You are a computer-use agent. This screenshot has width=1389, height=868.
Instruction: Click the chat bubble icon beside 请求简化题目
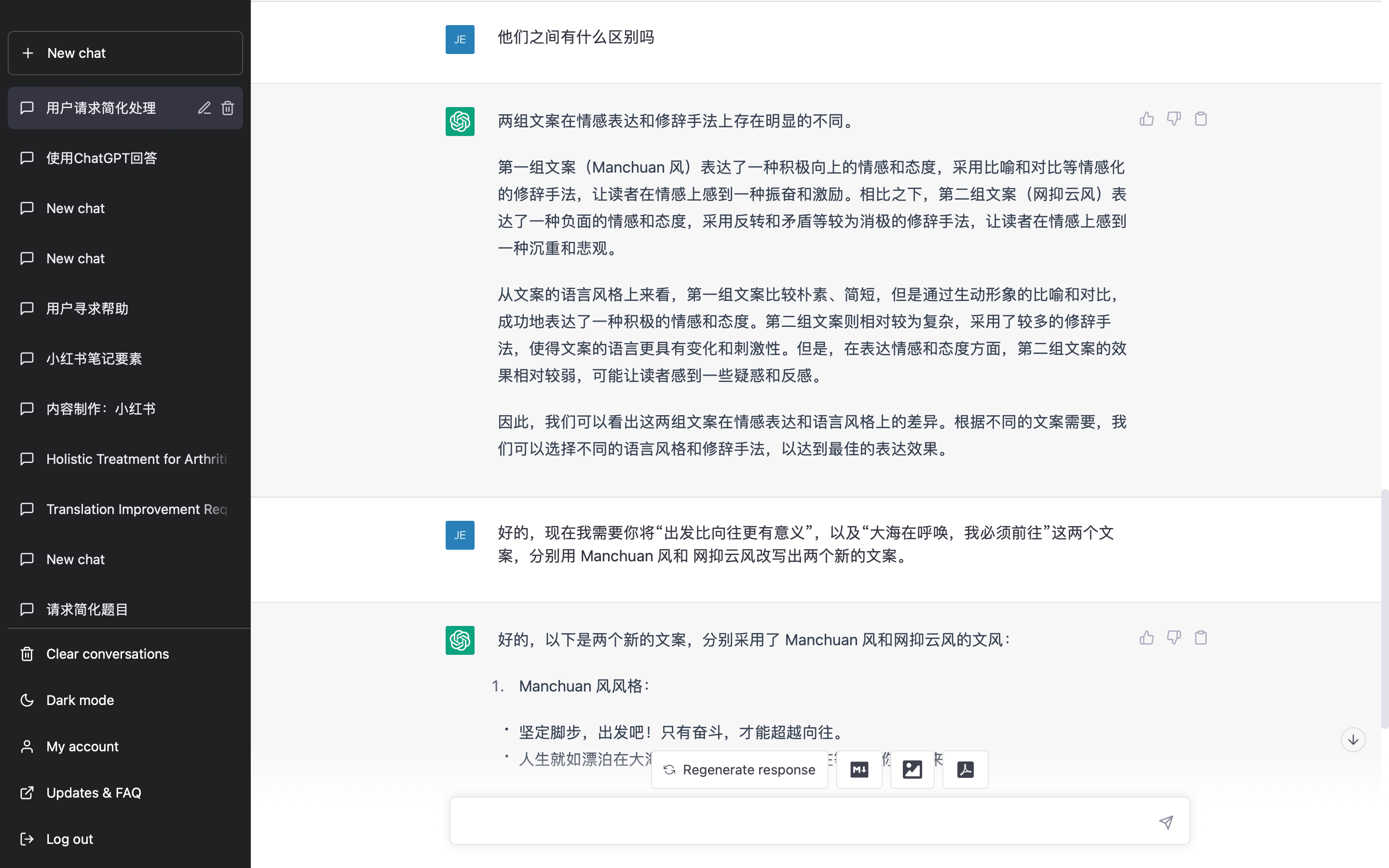27,609
